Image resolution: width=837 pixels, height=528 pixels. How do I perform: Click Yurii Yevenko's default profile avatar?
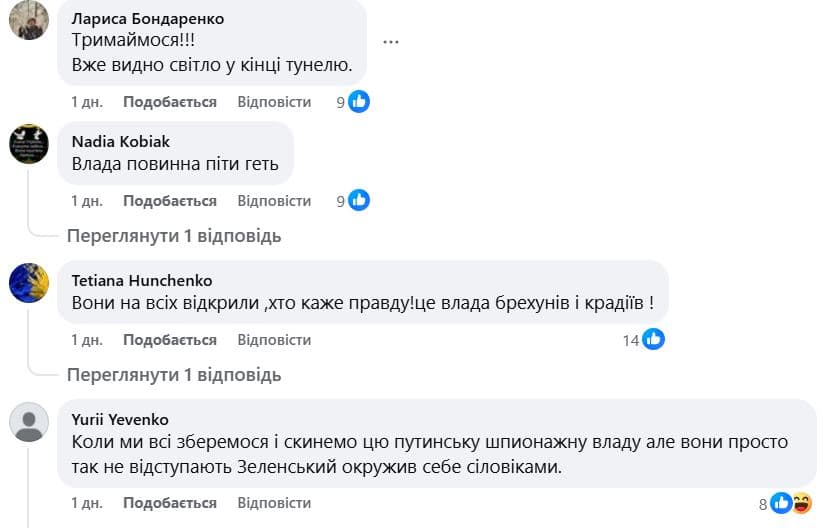coord(28,421)
